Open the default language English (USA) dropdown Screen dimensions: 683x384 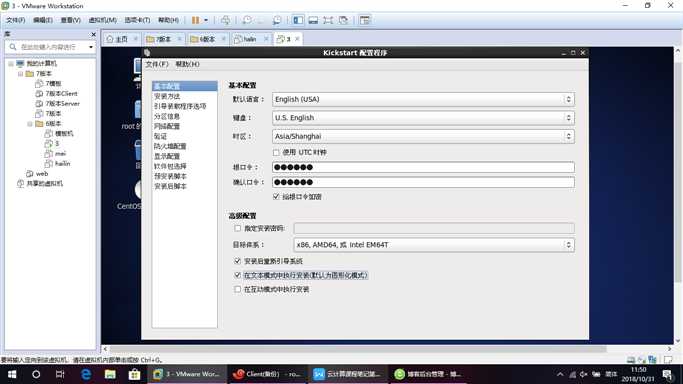(423, 99)
